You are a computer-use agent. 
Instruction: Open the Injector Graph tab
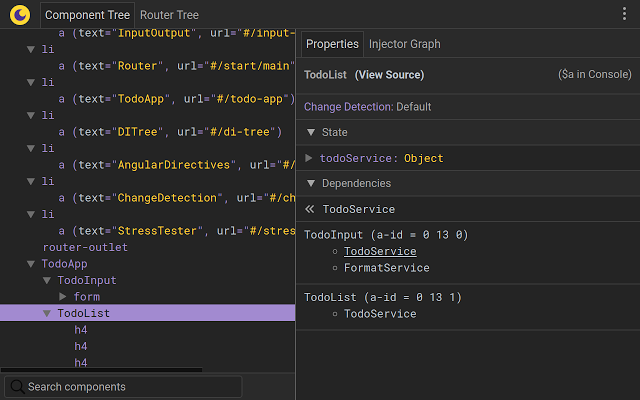point(404,44)
